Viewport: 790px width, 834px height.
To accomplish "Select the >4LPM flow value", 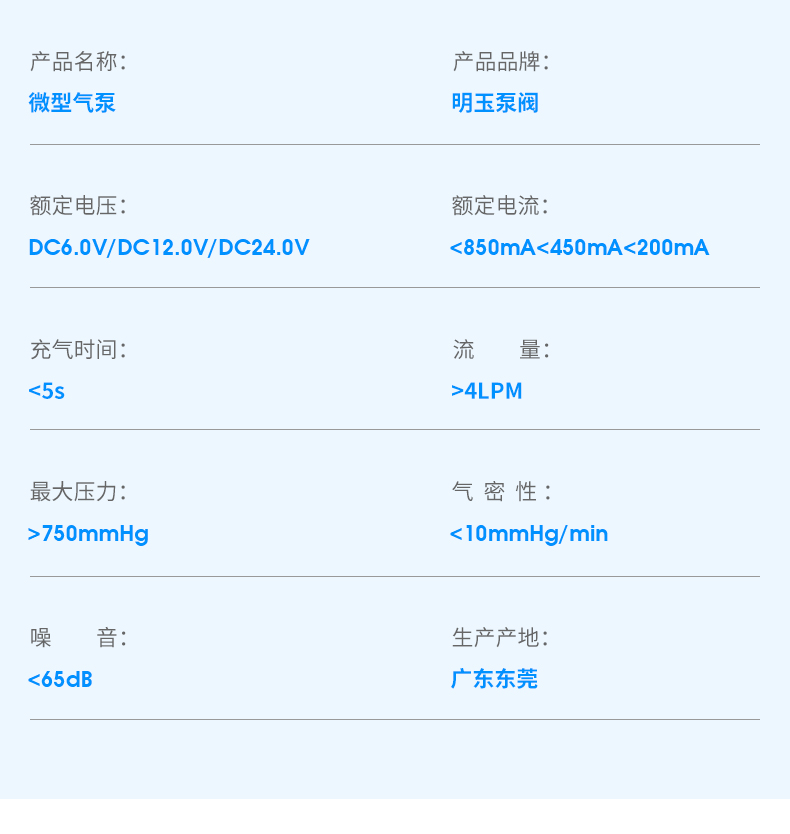I will tap(486, 391).
